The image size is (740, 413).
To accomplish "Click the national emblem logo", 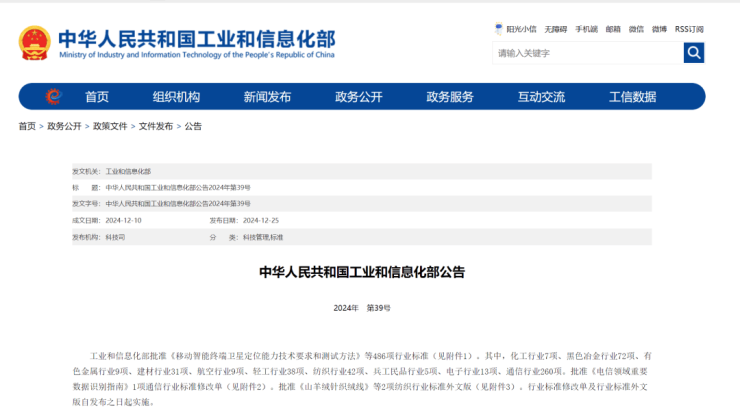I will point(34,42).
